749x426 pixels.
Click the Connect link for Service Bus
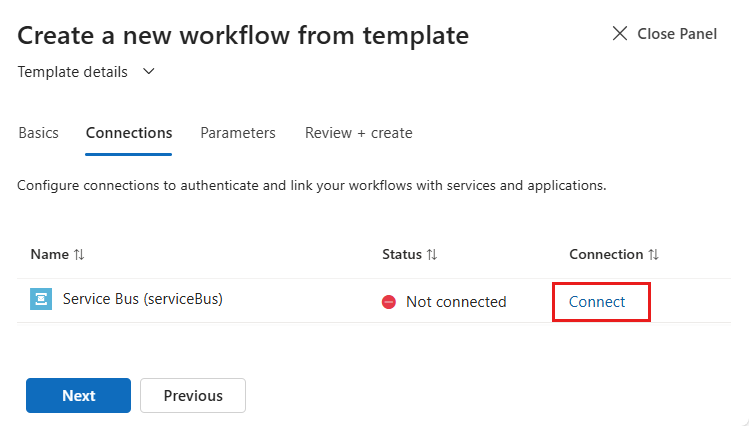coord(597,302)
